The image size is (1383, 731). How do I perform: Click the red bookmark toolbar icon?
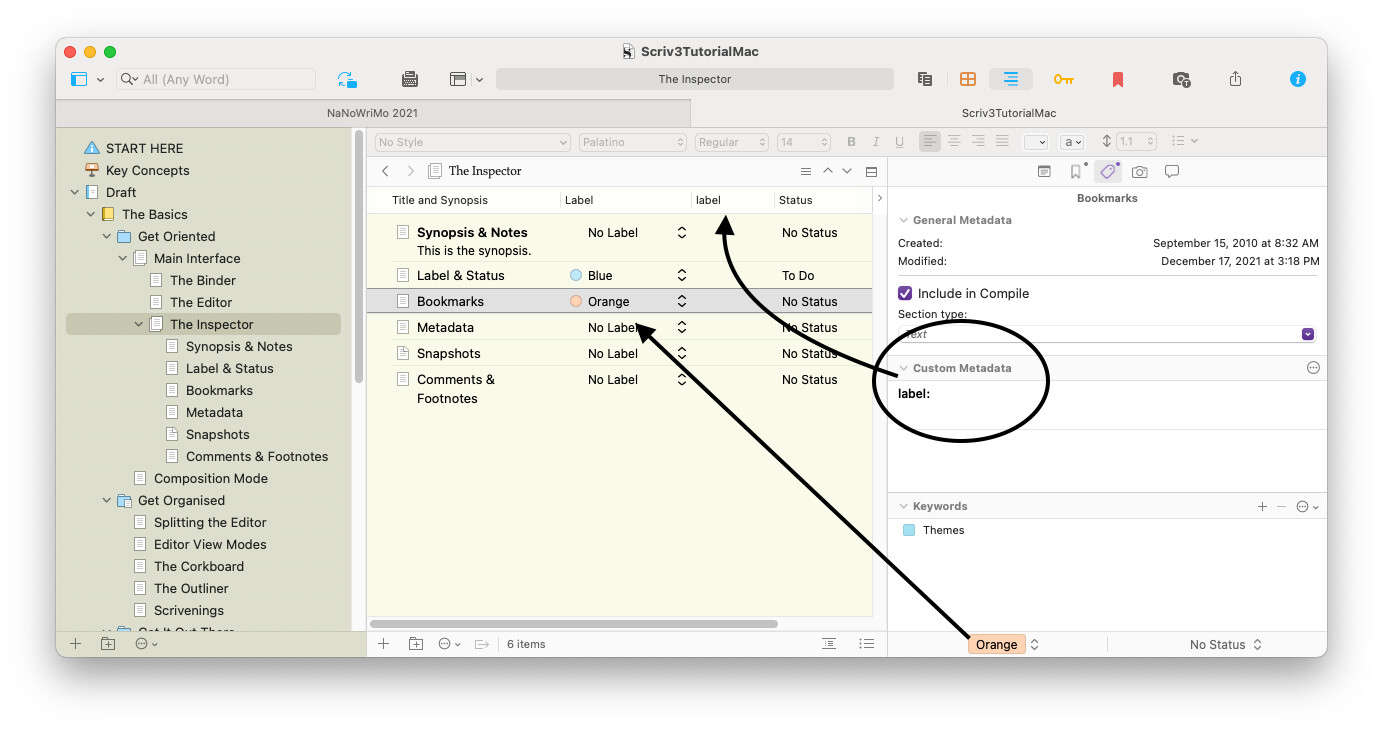[1118, 79]
